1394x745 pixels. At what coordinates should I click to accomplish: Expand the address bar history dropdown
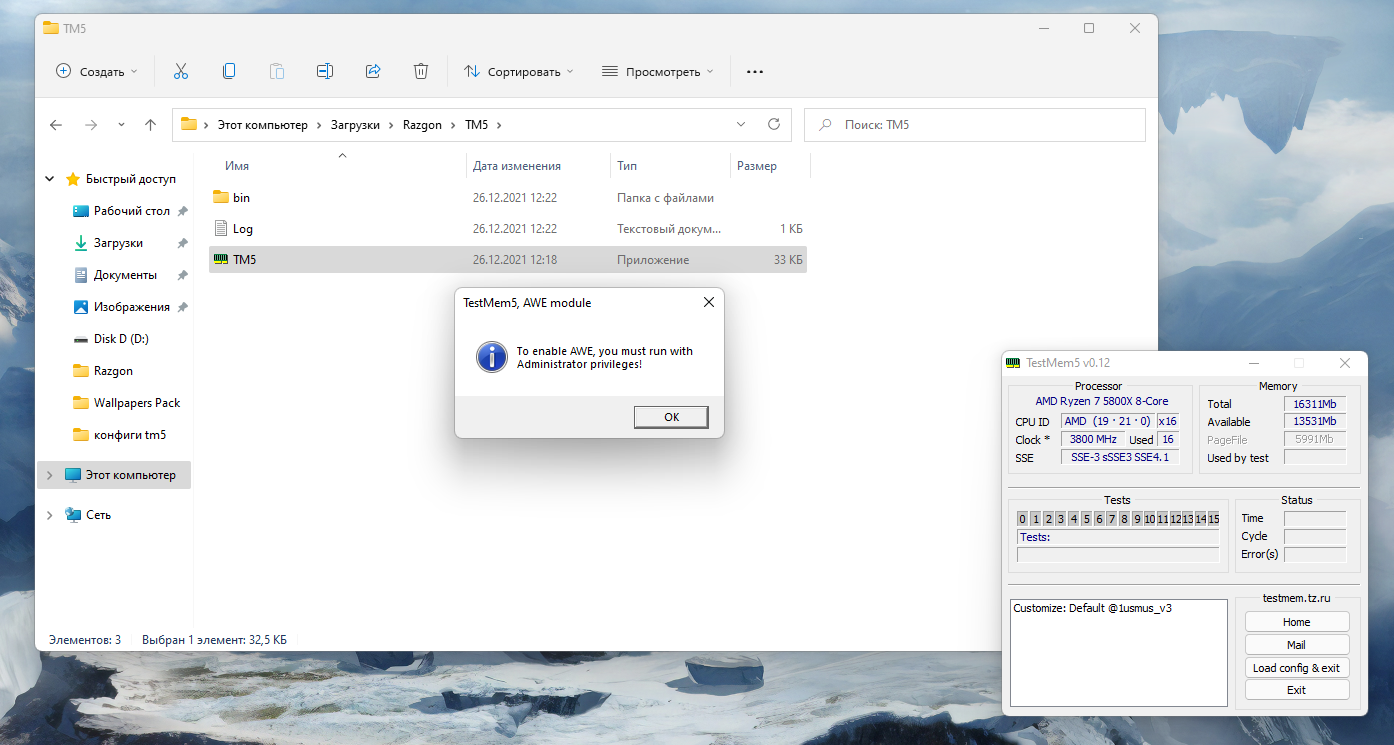click(x=741, y=125)
